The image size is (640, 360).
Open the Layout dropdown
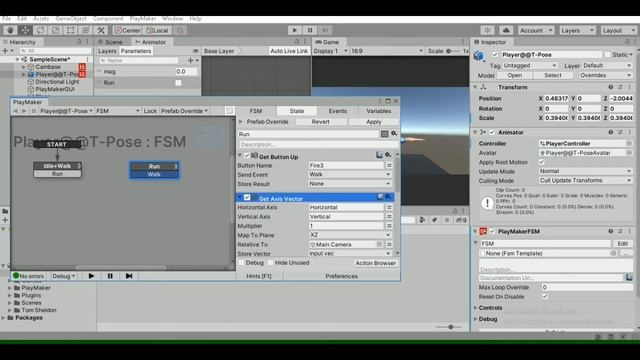tap(619, 31)
